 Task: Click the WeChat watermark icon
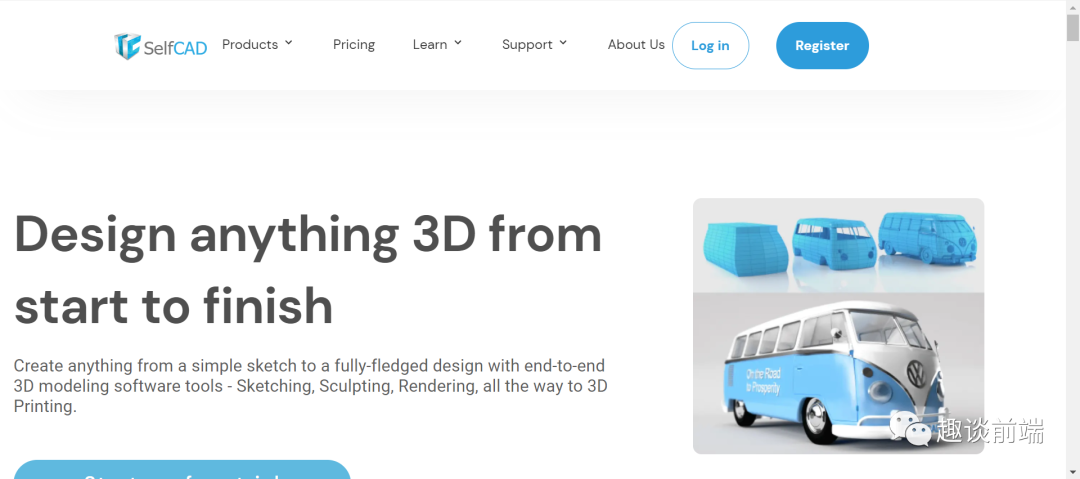[911, 429]
